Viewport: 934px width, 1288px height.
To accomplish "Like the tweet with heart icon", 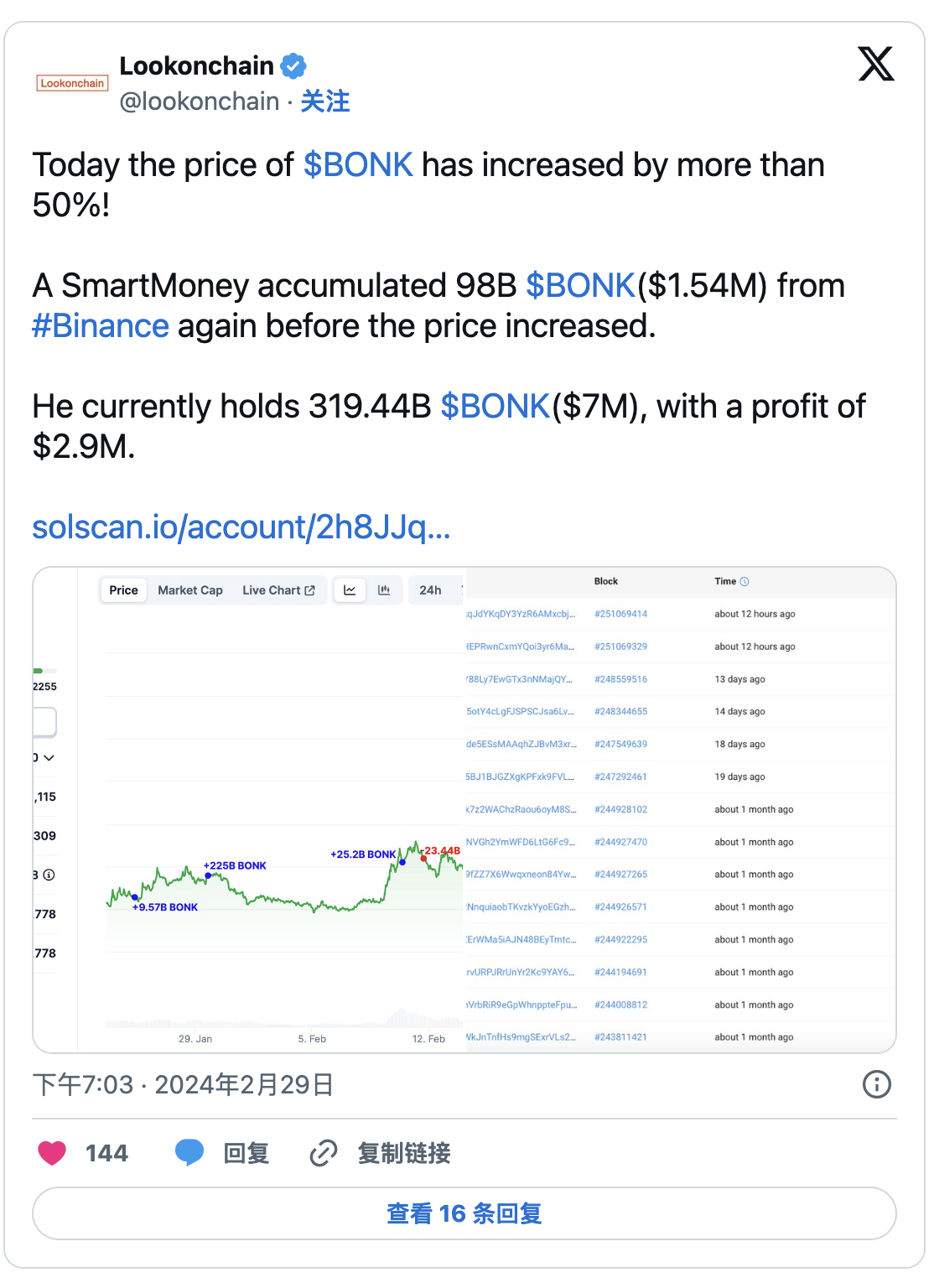I will click(x=52, y=1153).
